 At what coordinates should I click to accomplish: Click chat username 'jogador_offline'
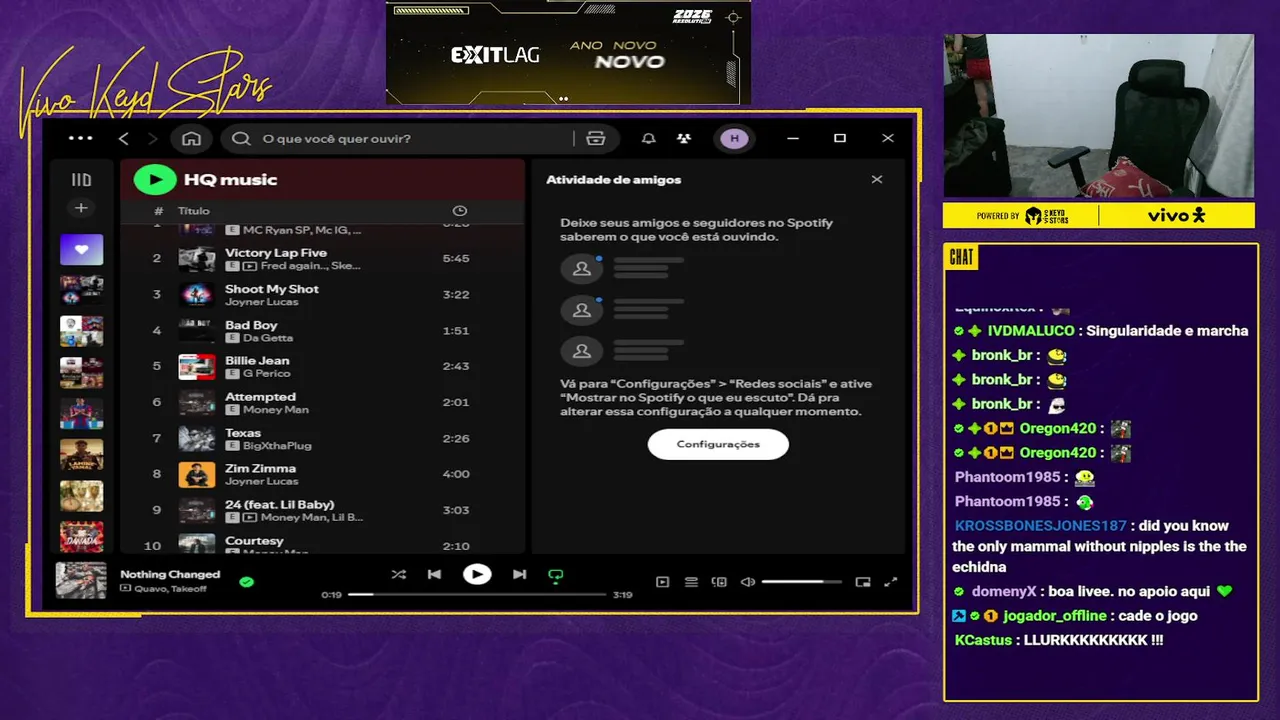(1055, 616)
